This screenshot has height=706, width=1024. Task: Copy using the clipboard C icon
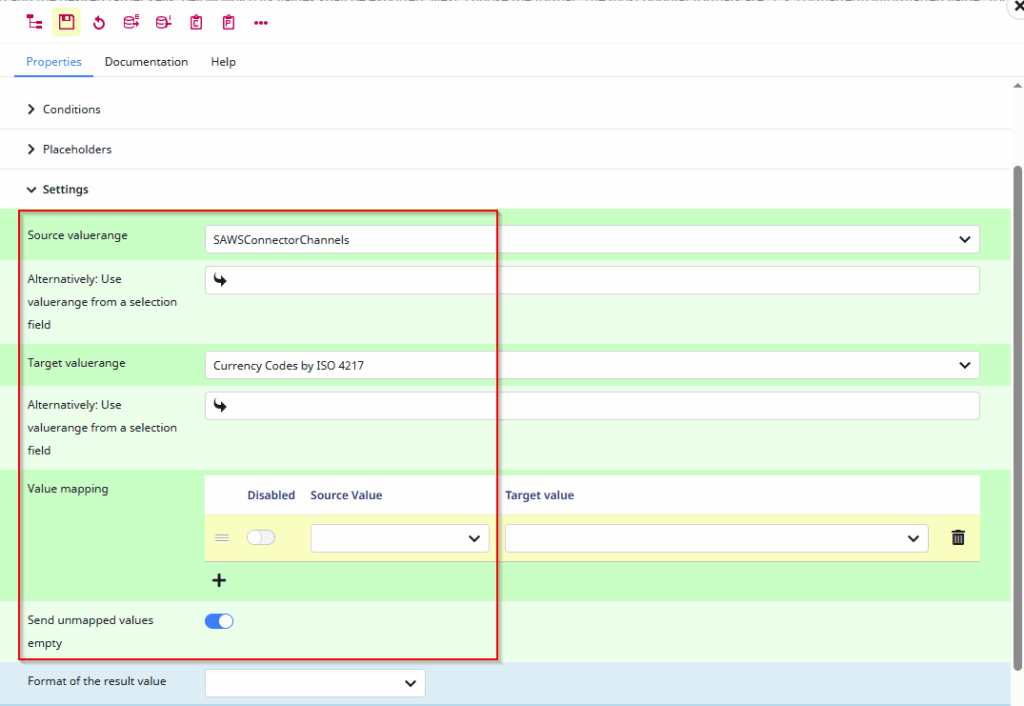point(195,21)
